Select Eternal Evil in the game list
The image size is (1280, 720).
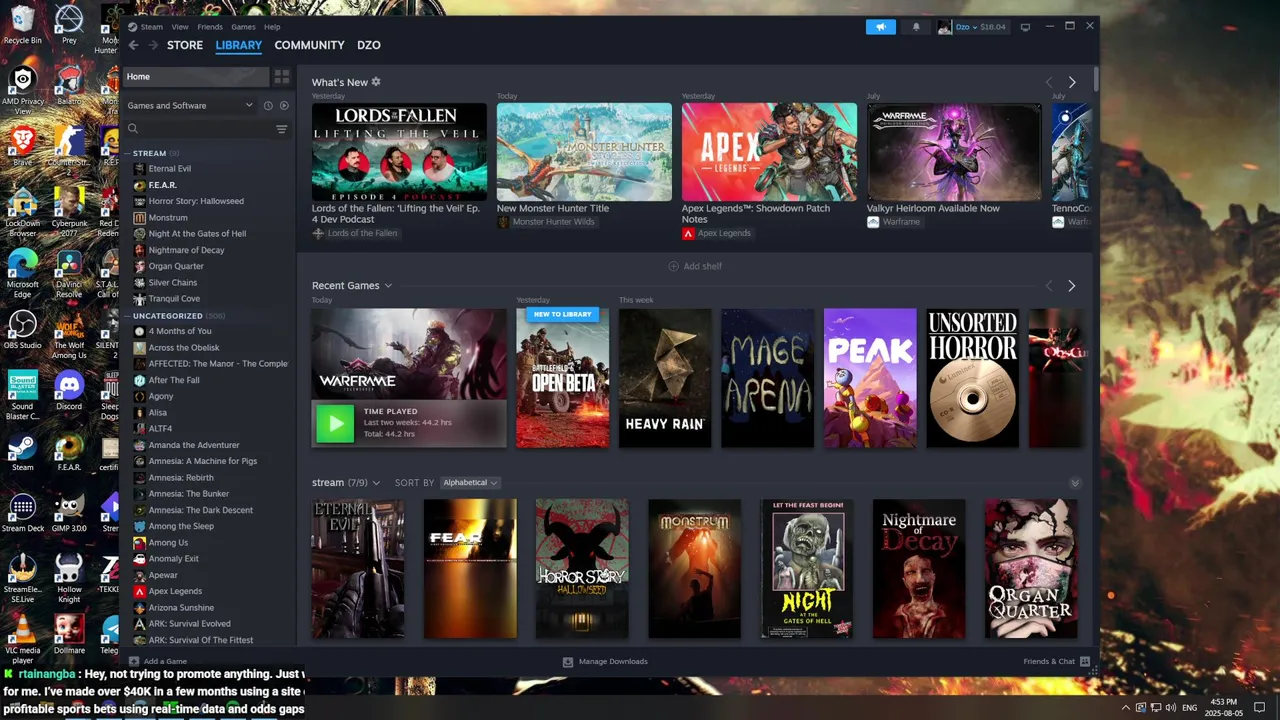(170, 169)
